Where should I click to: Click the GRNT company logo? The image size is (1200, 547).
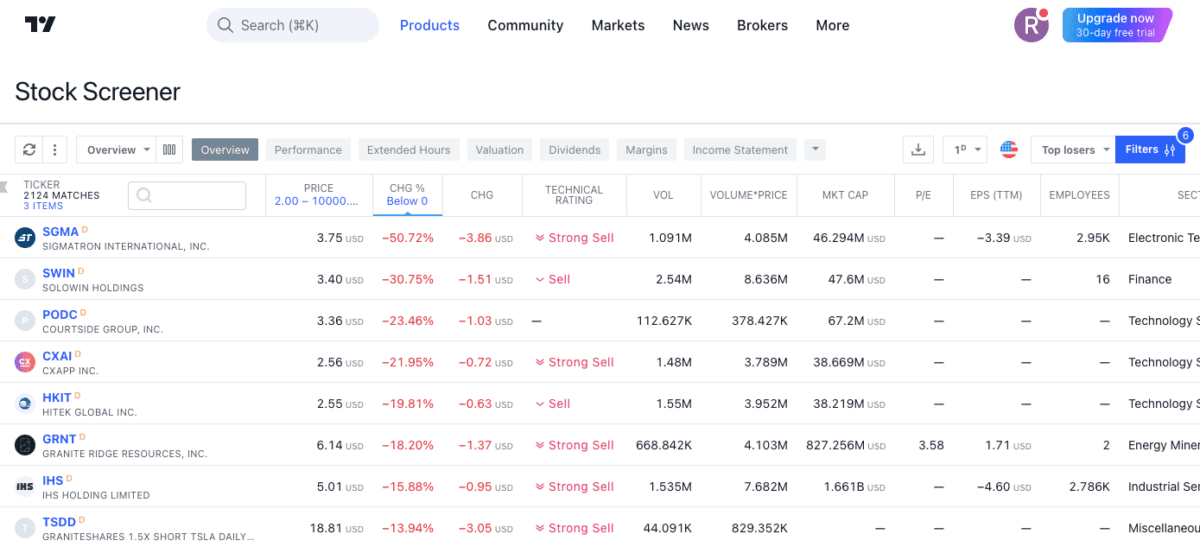point(25,445)
